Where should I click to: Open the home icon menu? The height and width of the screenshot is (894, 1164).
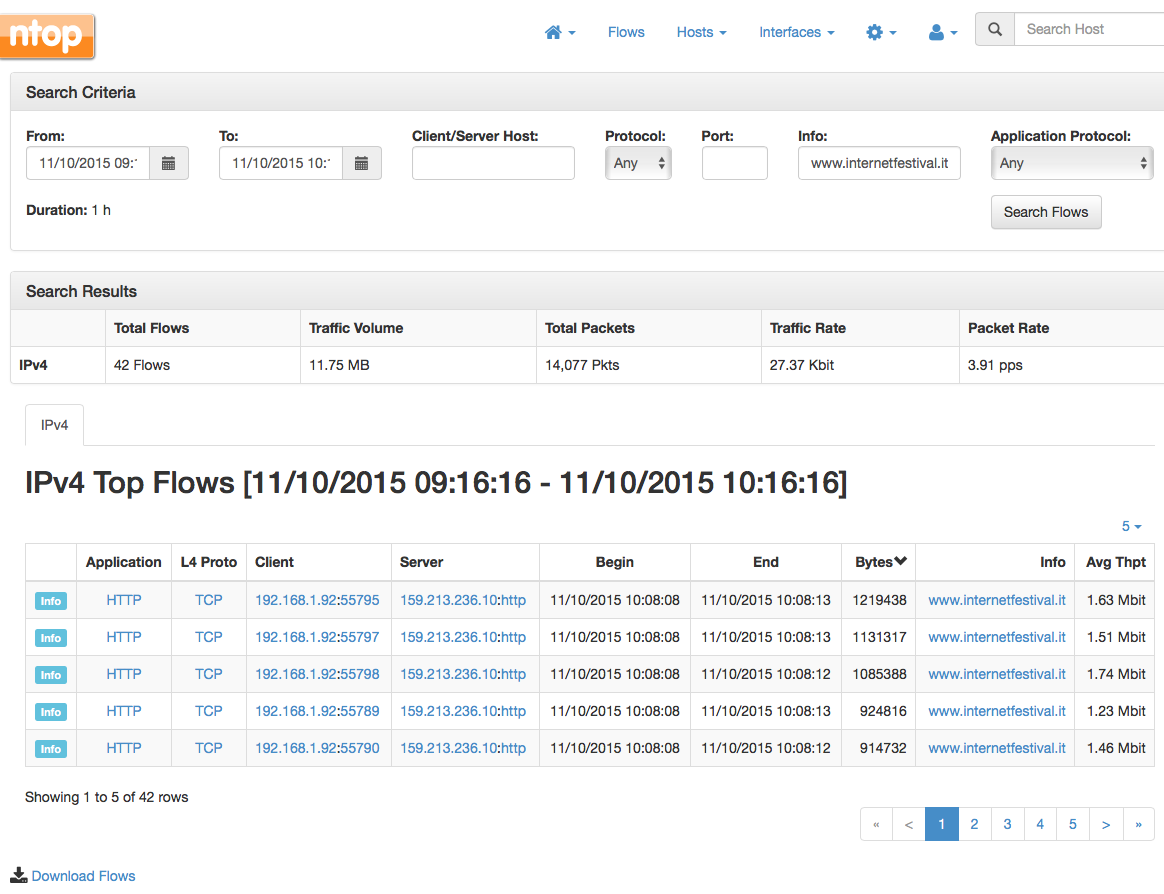560,33
